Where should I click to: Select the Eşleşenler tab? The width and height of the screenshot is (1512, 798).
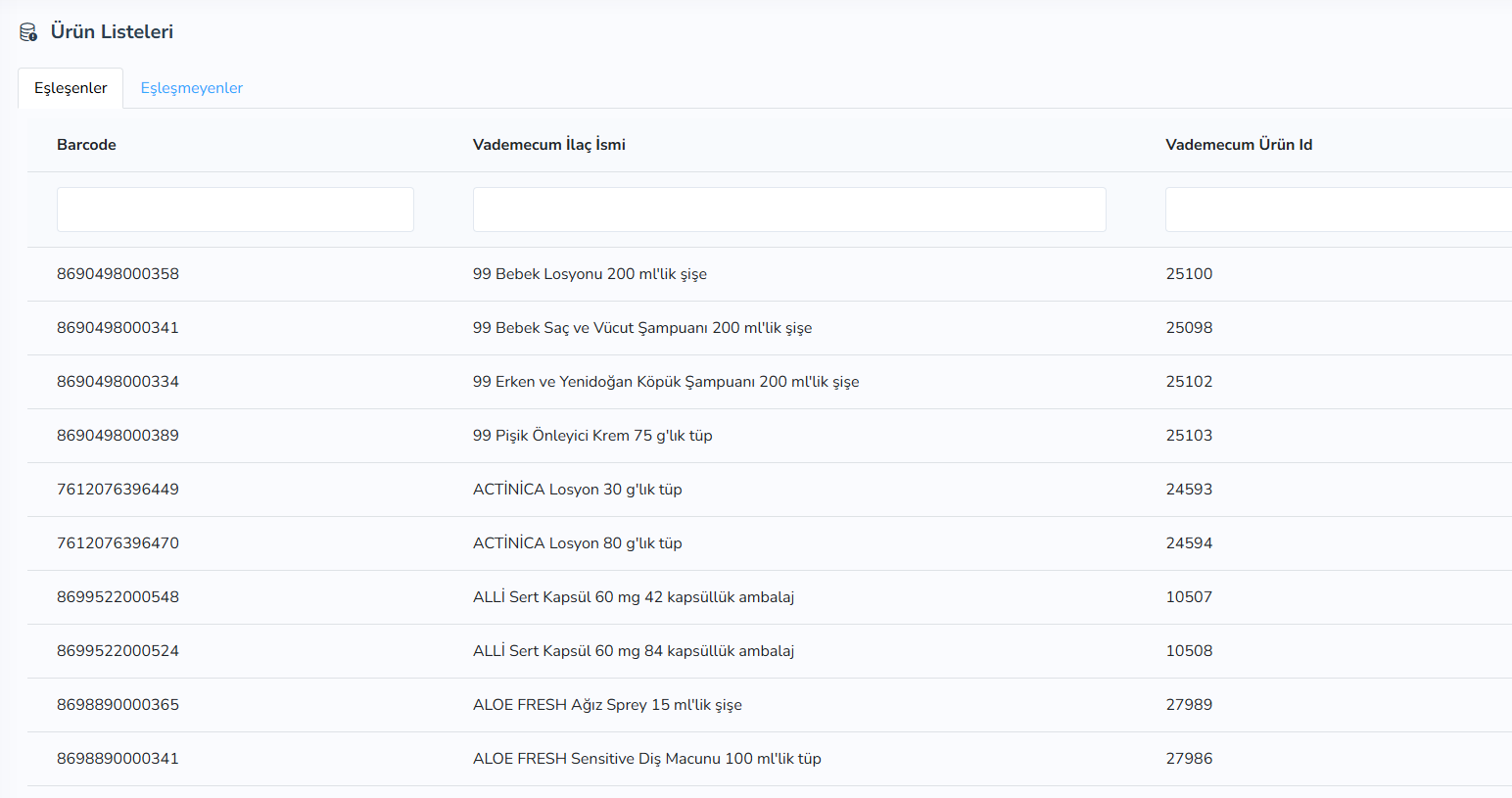71,88
